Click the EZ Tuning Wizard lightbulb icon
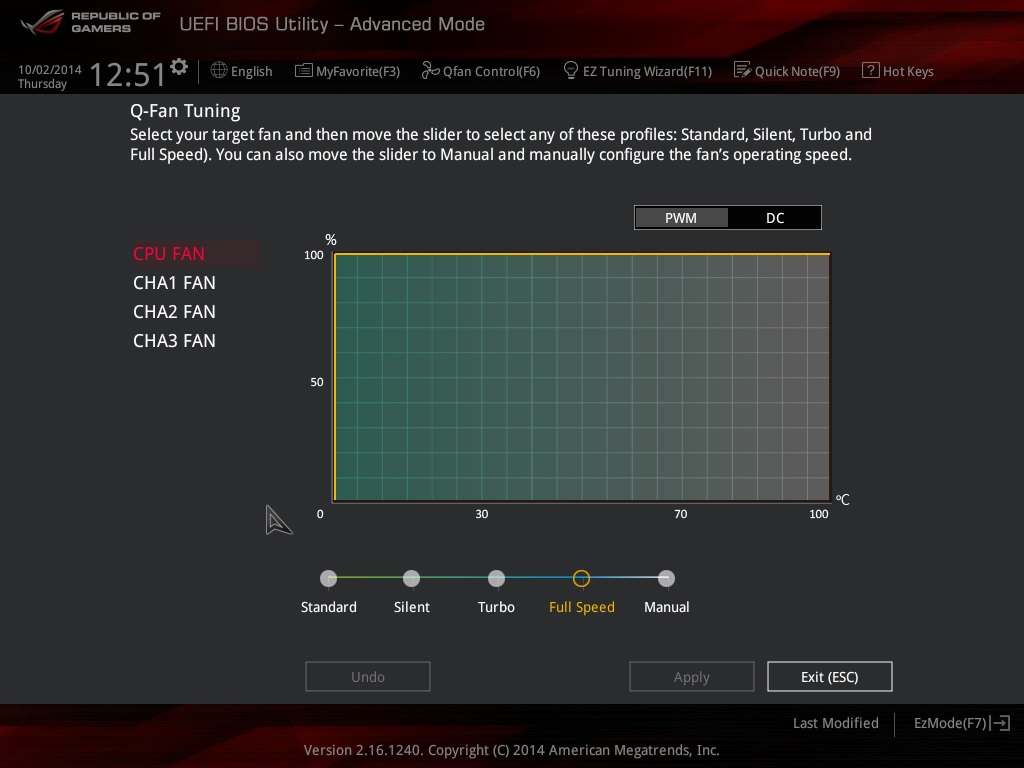 (570, 70)
